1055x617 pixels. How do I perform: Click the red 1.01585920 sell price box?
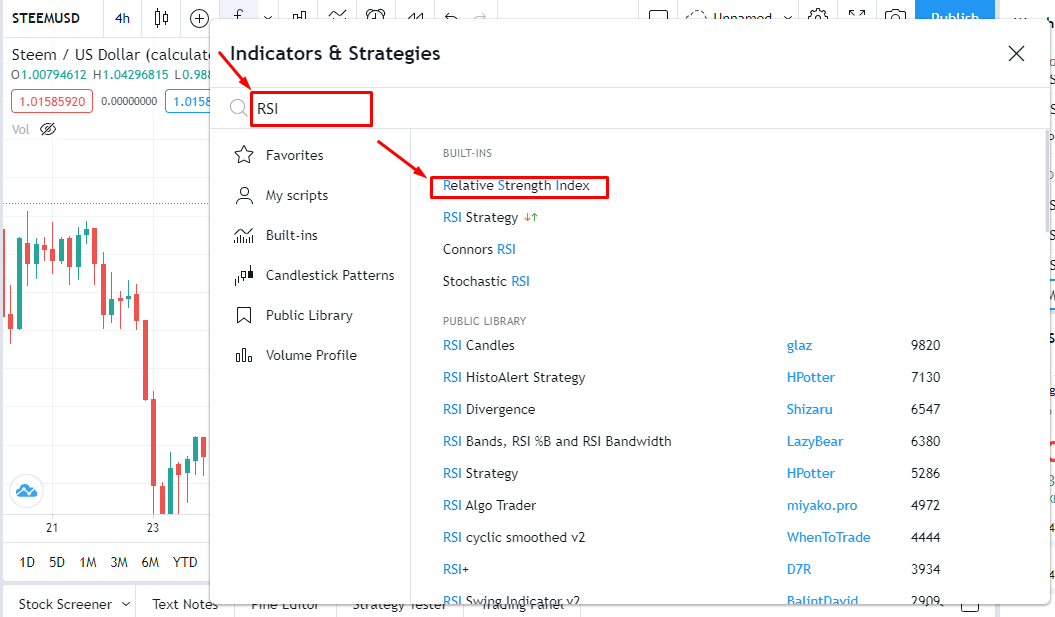coord(52,102)
